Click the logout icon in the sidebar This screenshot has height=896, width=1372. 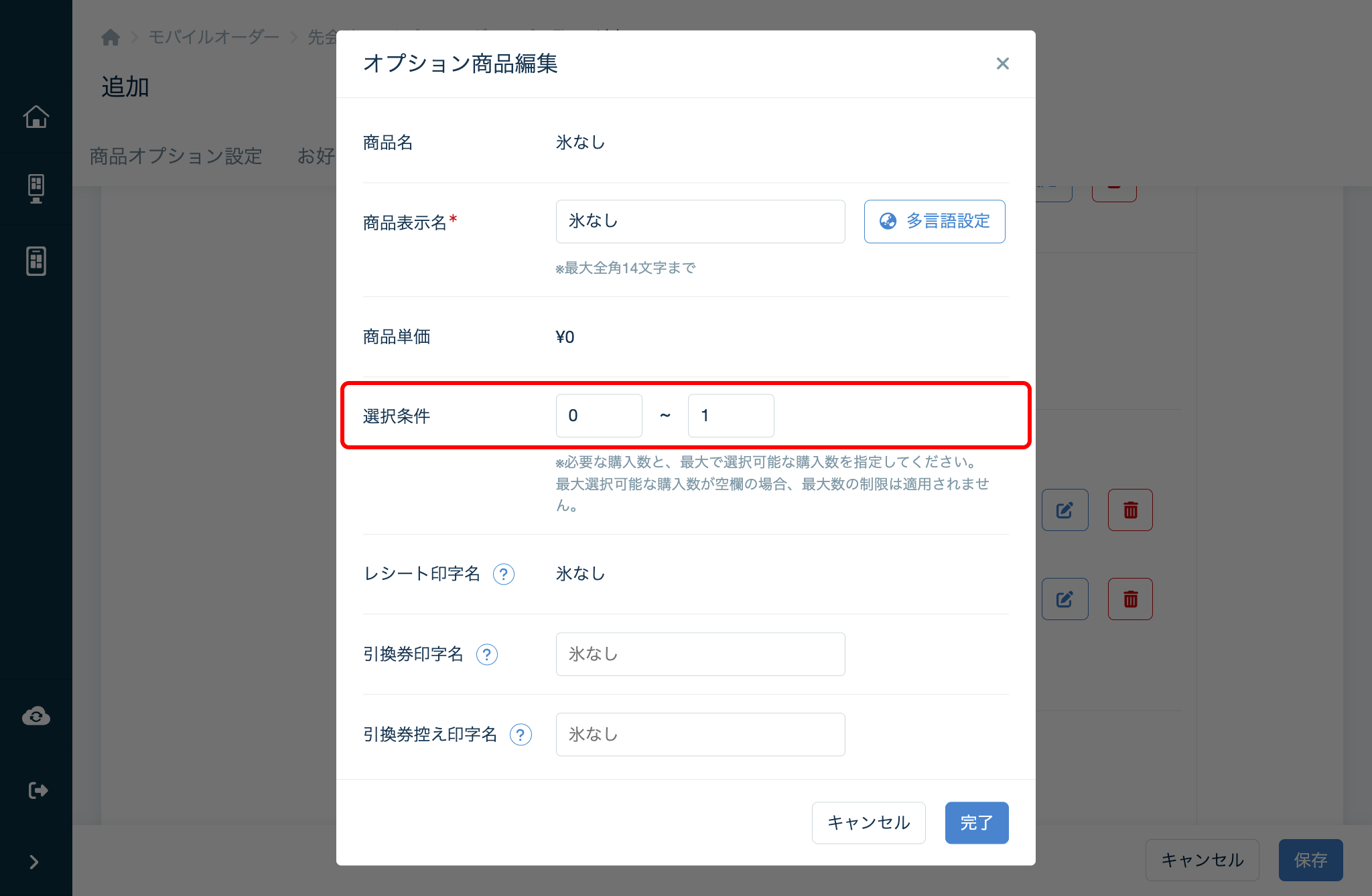[x=38, y=791]
